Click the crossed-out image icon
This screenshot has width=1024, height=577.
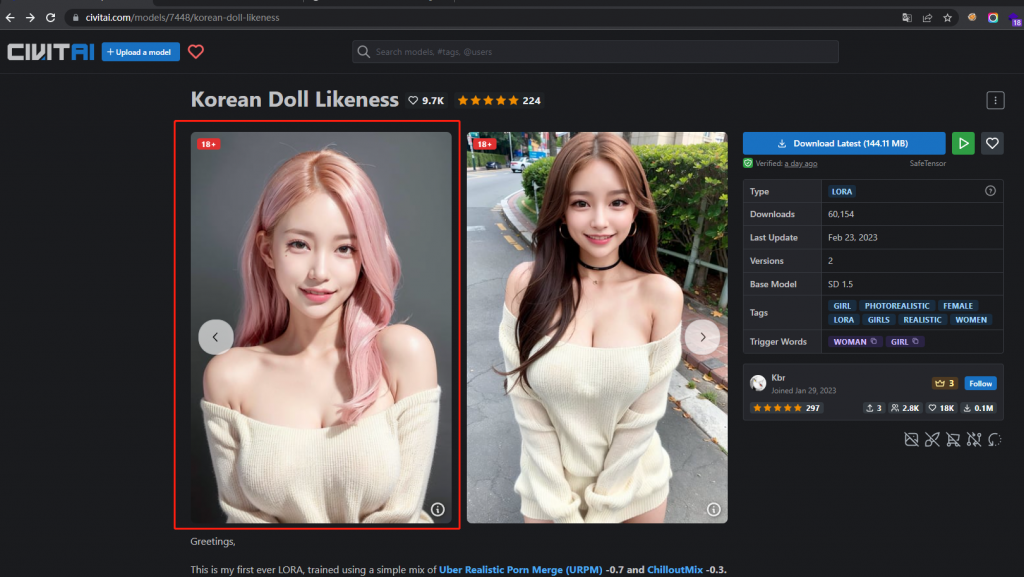point(911,439)
